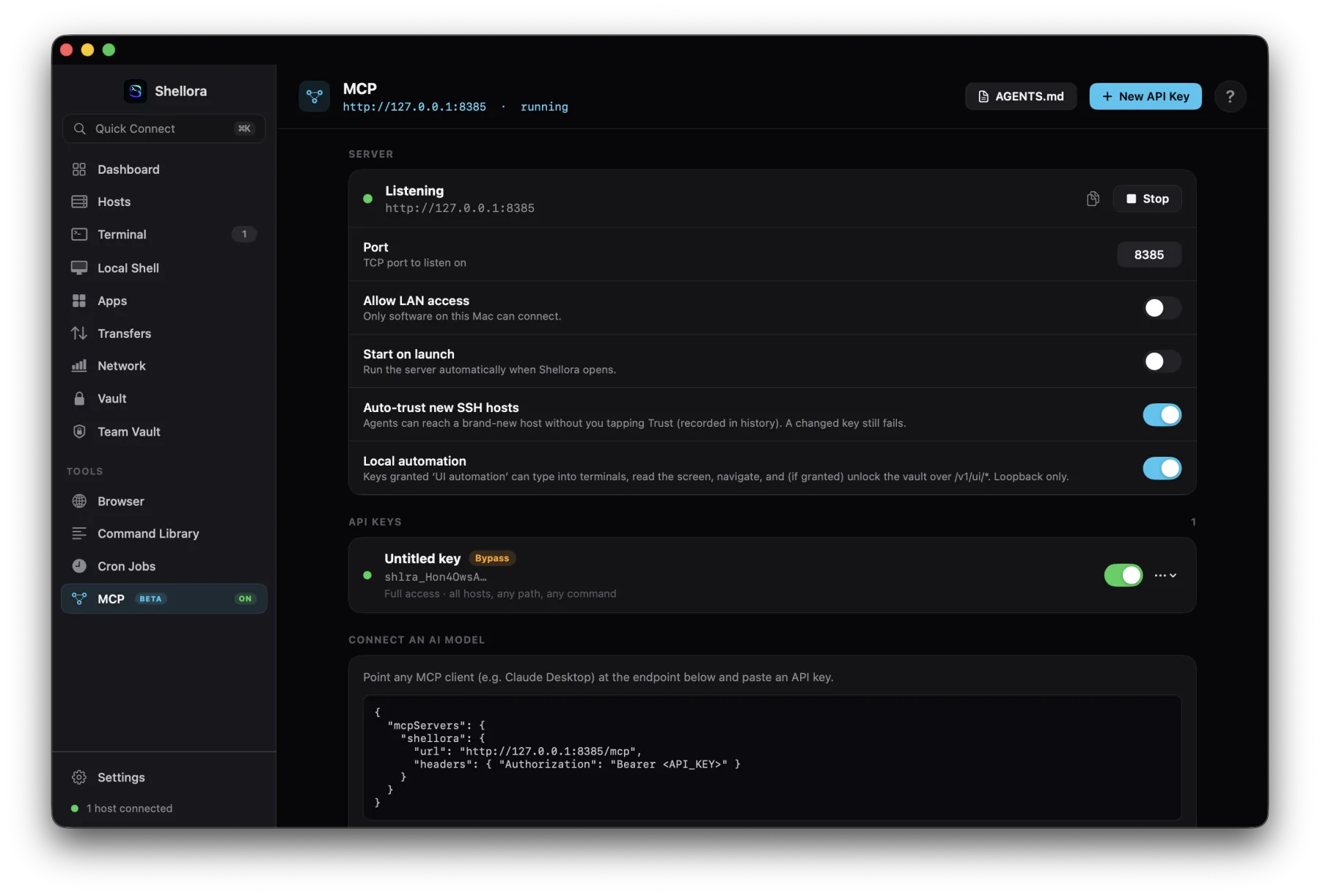
Task: Select Local Shell in the sidebar
Action: [164, 268]
